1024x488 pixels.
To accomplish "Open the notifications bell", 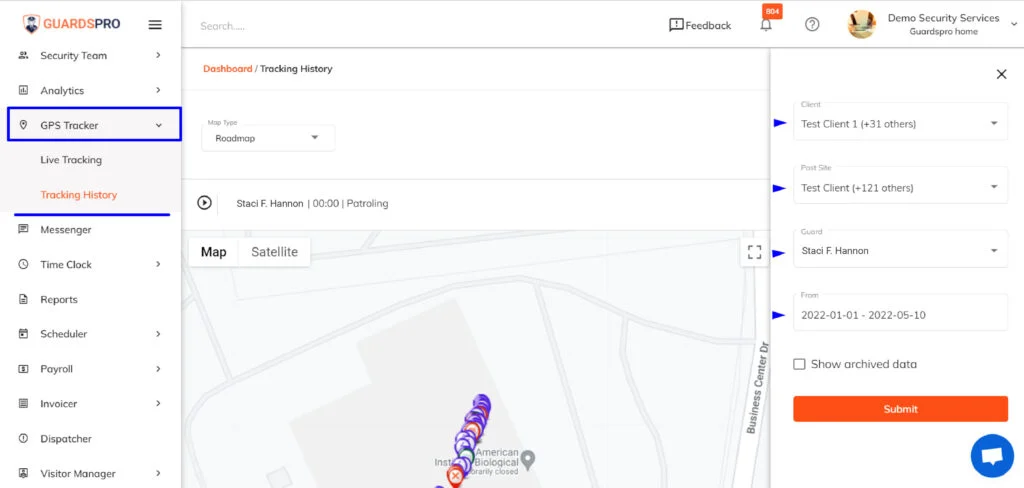I will tap(766, 25).
